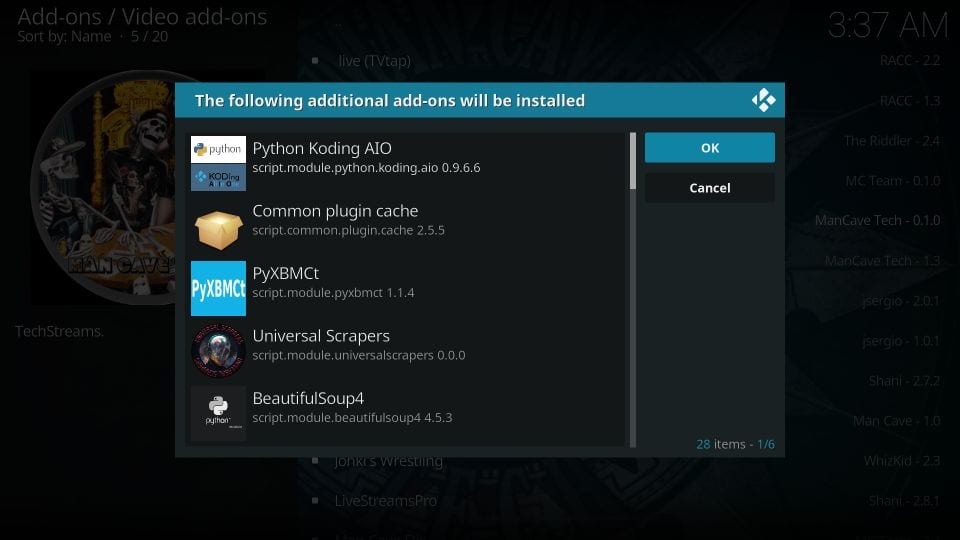Click jsergio - 2.0.1 label
Viewport: 960px width, 540px height.
pos(901,301)
